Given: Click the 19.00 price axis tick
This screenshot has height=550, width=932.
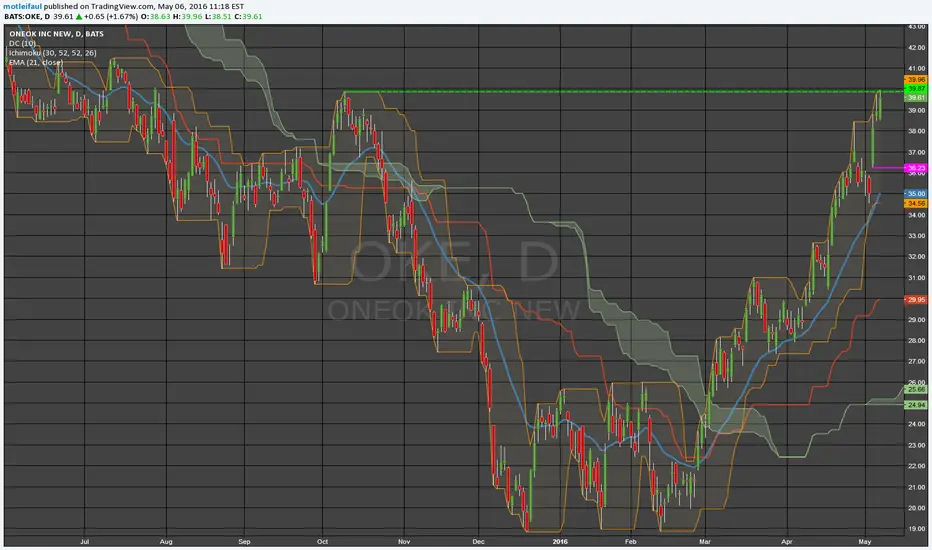Looking at the screenshot, I should click(x=916, y=529).
